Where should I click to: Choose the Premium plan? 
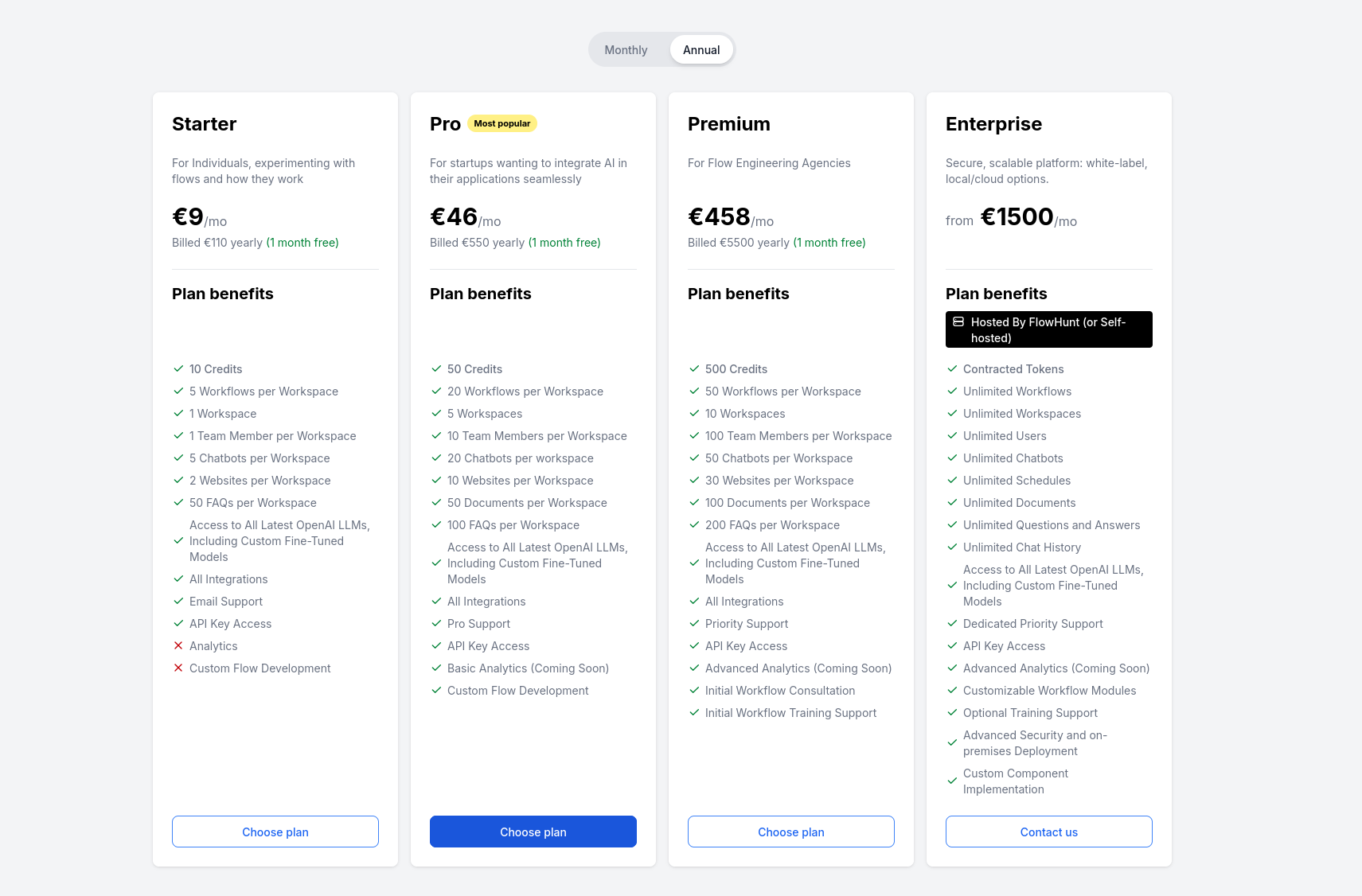coord(791,832)
